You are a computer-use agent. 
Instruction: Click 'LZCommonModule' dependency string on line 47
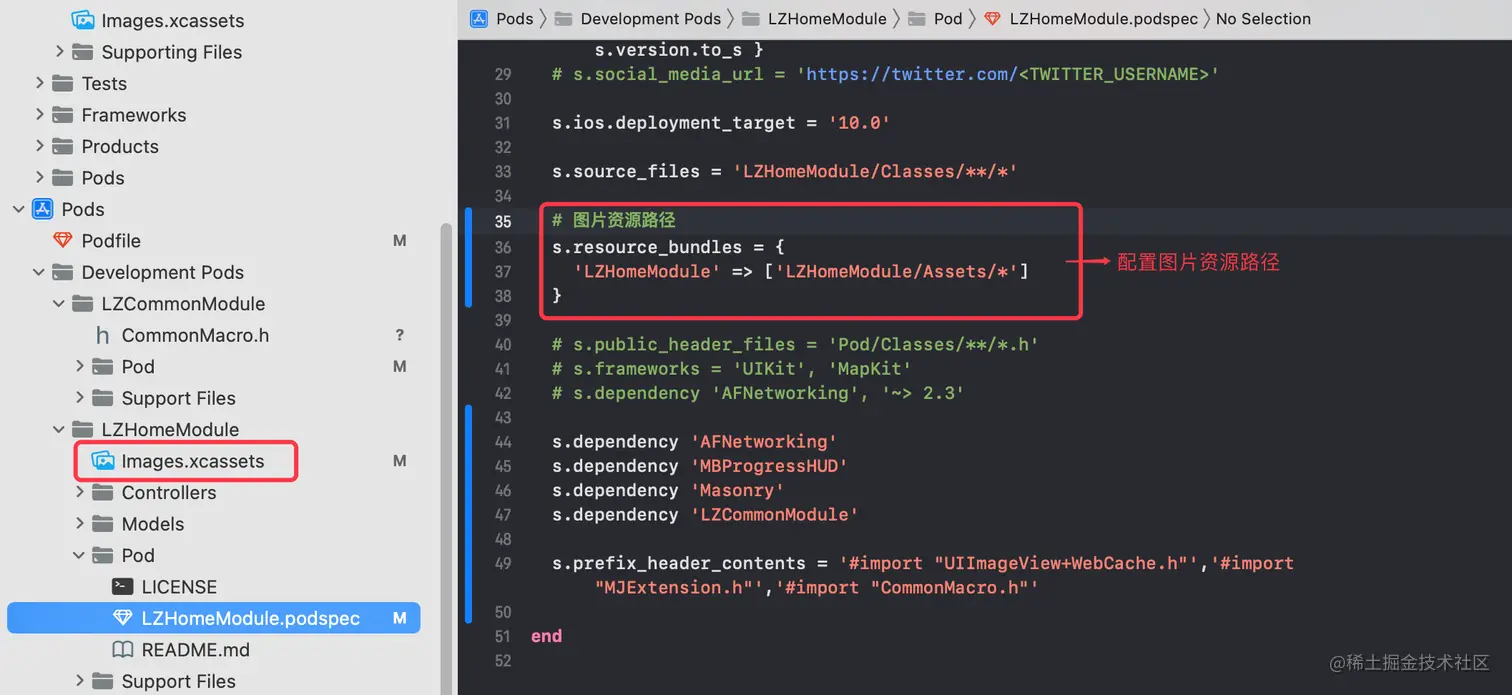774,514
